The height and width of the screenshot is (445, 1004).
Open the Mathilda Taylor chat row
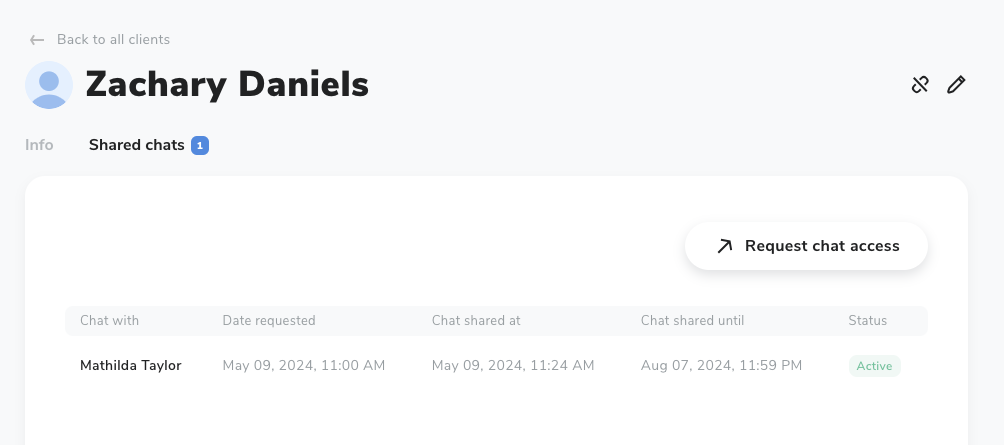click(x=496, y=366)
